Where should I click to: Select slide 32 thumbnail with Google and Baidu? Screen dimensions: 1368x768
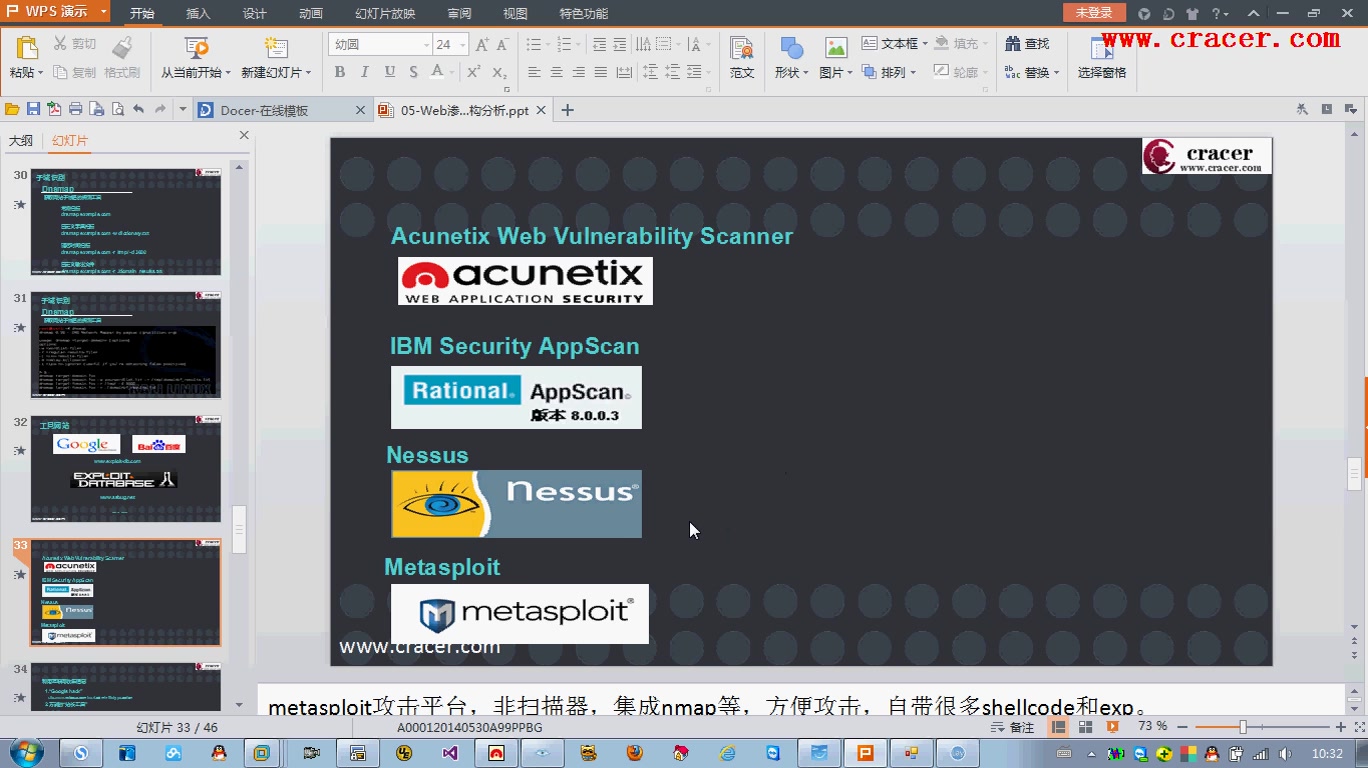pos(126,469)
